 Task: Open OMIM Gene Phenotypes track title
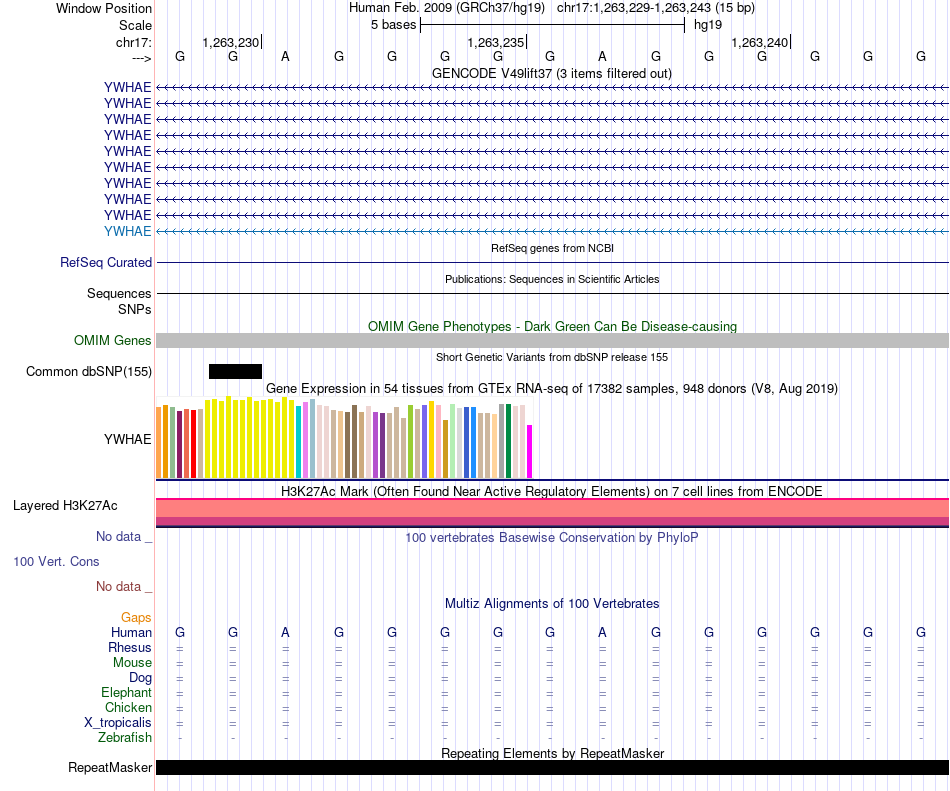point(552,326)
